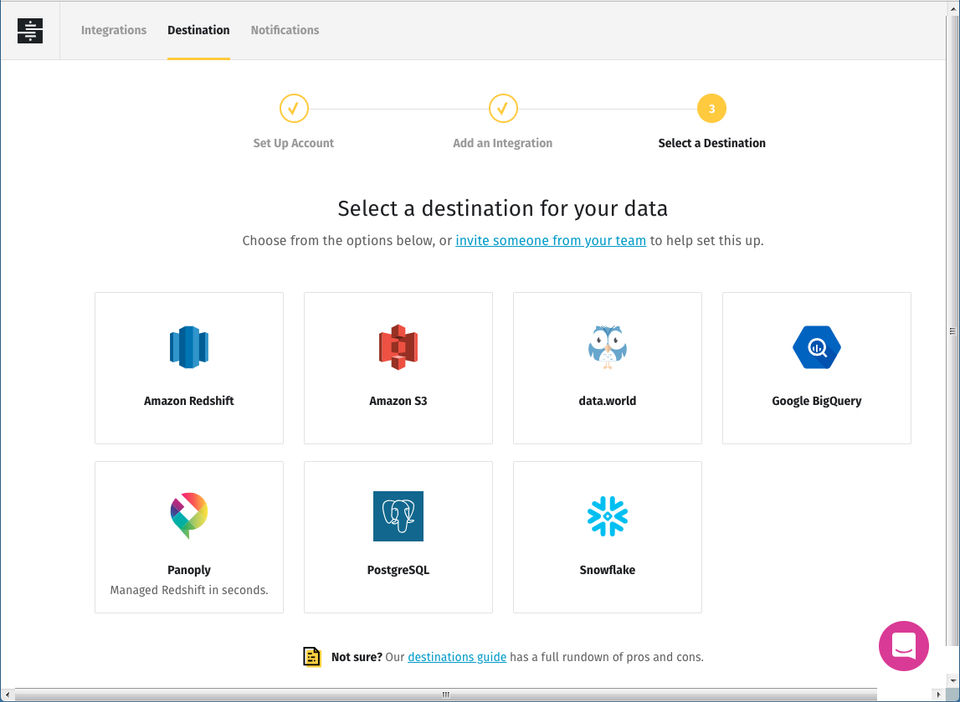Screen dimensions: 960x702
Task: Select the PostgreSQL elephant icon
Action: (398, 516)
